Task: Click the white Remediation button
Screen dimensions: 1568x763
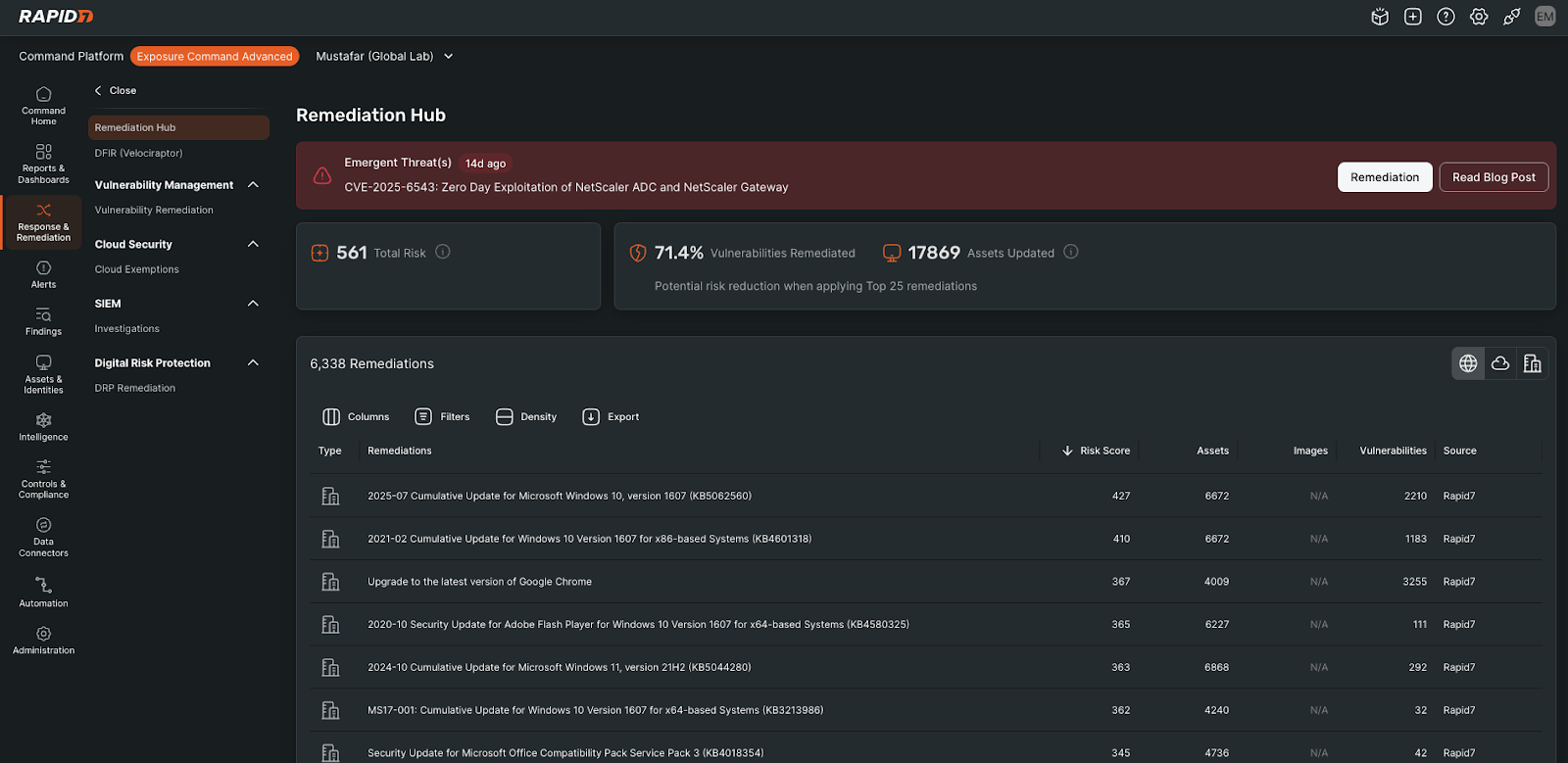Action: click(1384, 177)
